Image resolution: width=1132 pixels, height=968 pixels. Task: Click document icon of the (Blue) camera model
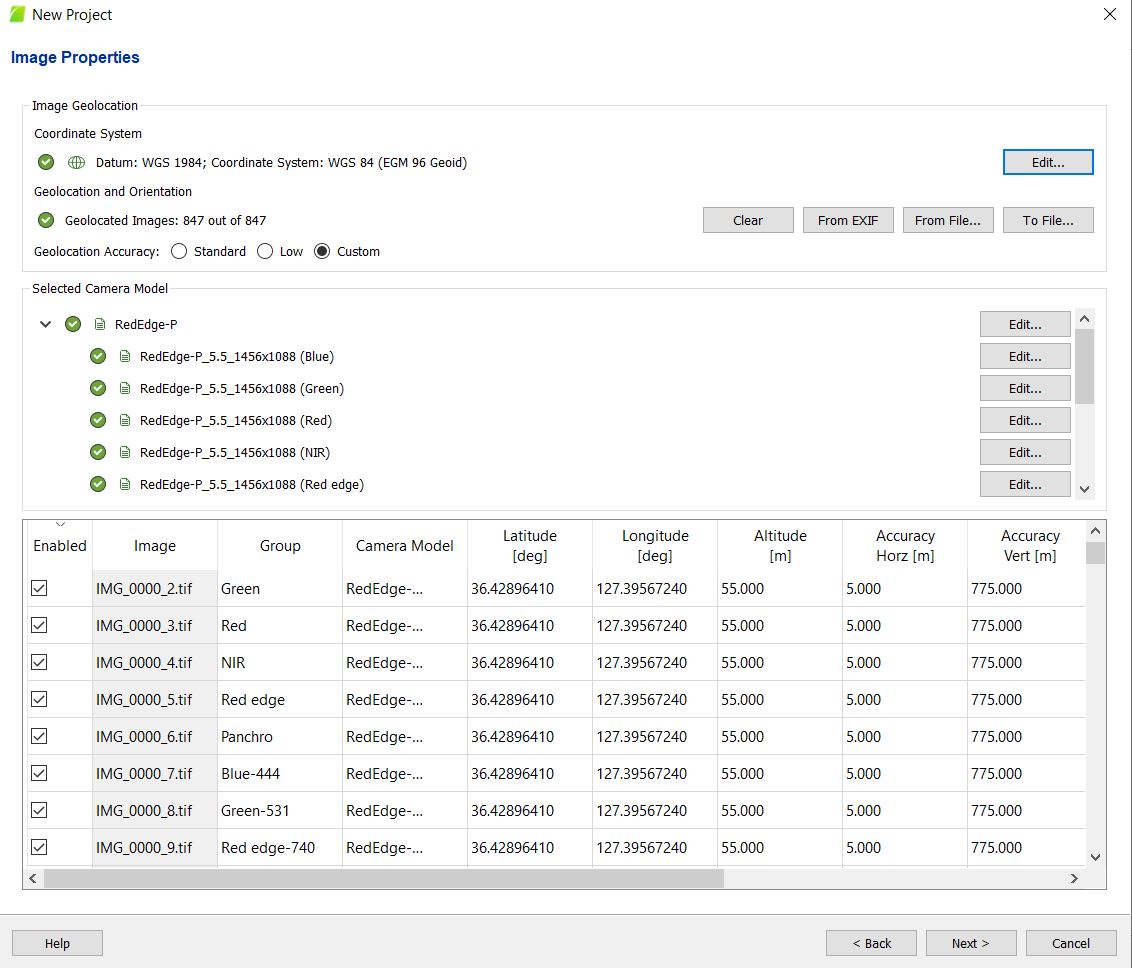125,356
